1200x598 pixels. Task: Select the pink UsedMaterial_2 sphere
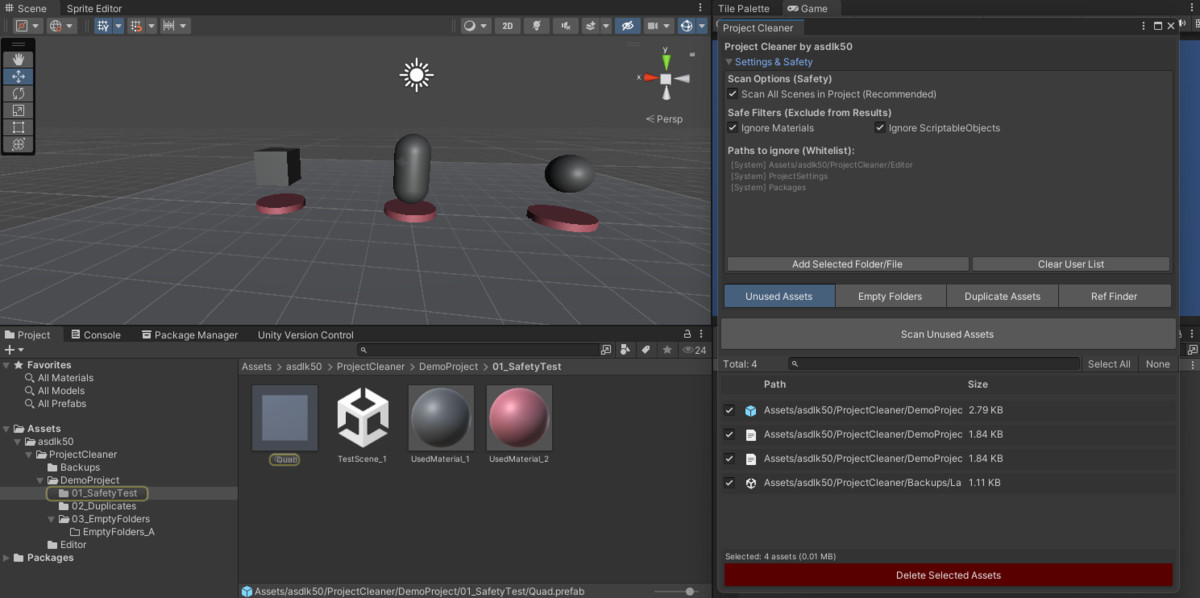[x=519, y=417]
